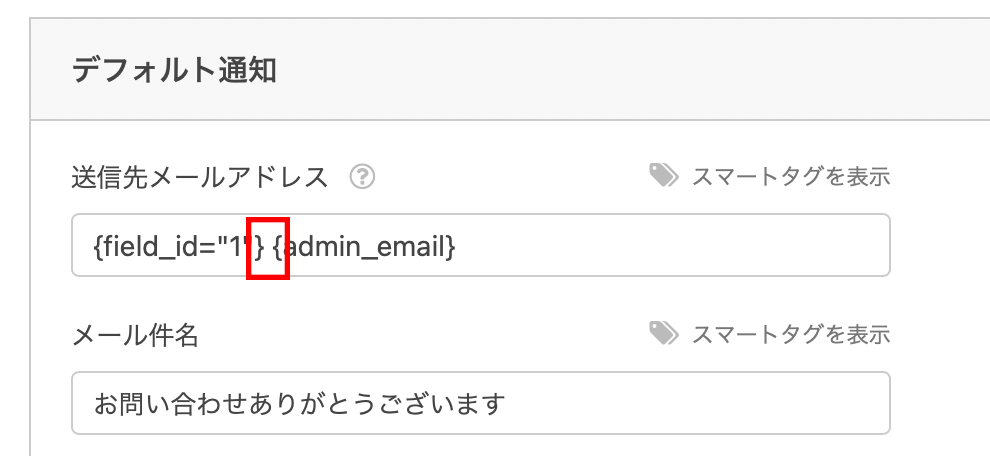Show smart tags for メール件名

click(790, 333)
